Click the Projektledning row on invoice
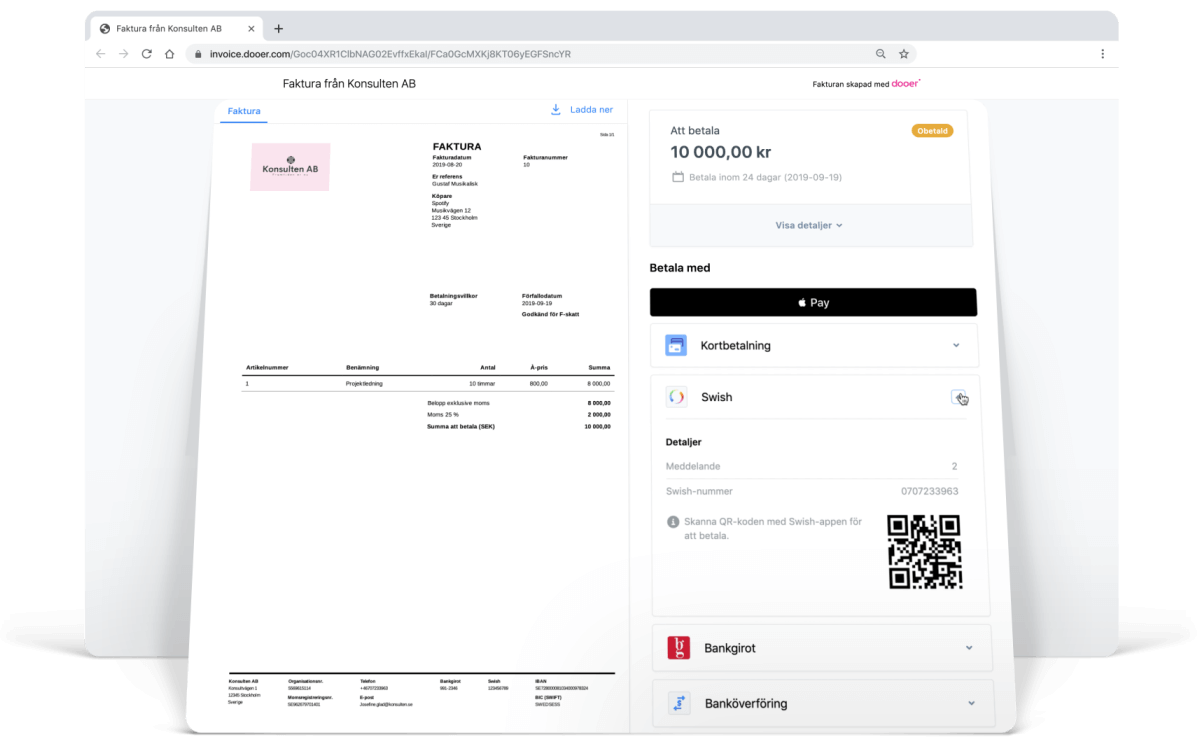Image resolution: width=1200 pixels, height=750 pixels. tap(428, 383)
